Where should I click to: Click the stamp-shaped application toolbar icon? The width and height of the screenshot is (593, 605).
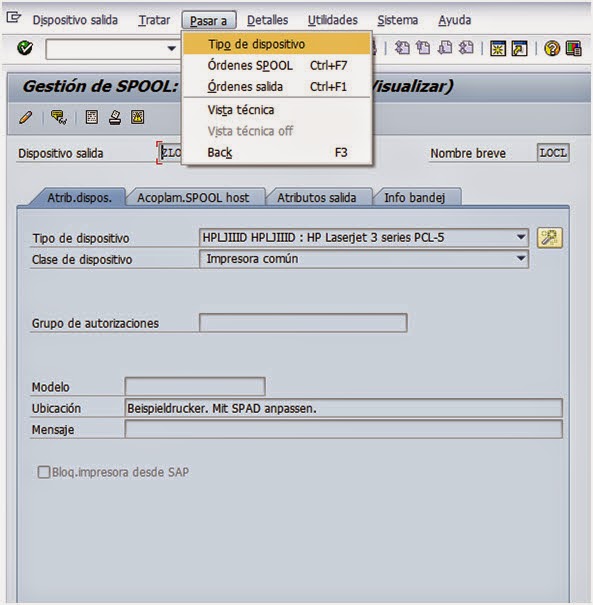[x=115, y=117]
